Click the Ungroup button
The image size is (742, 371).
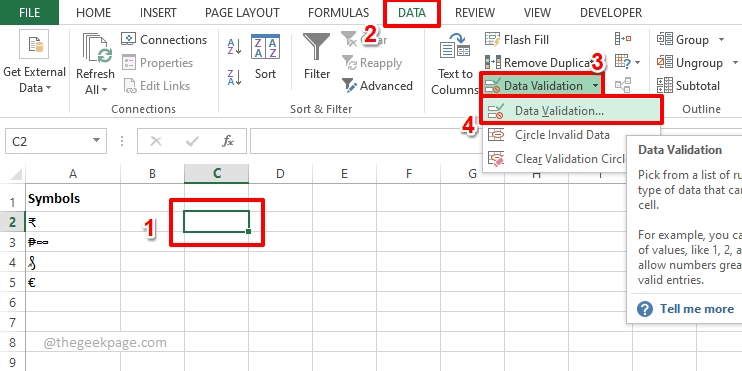[690, 62]
